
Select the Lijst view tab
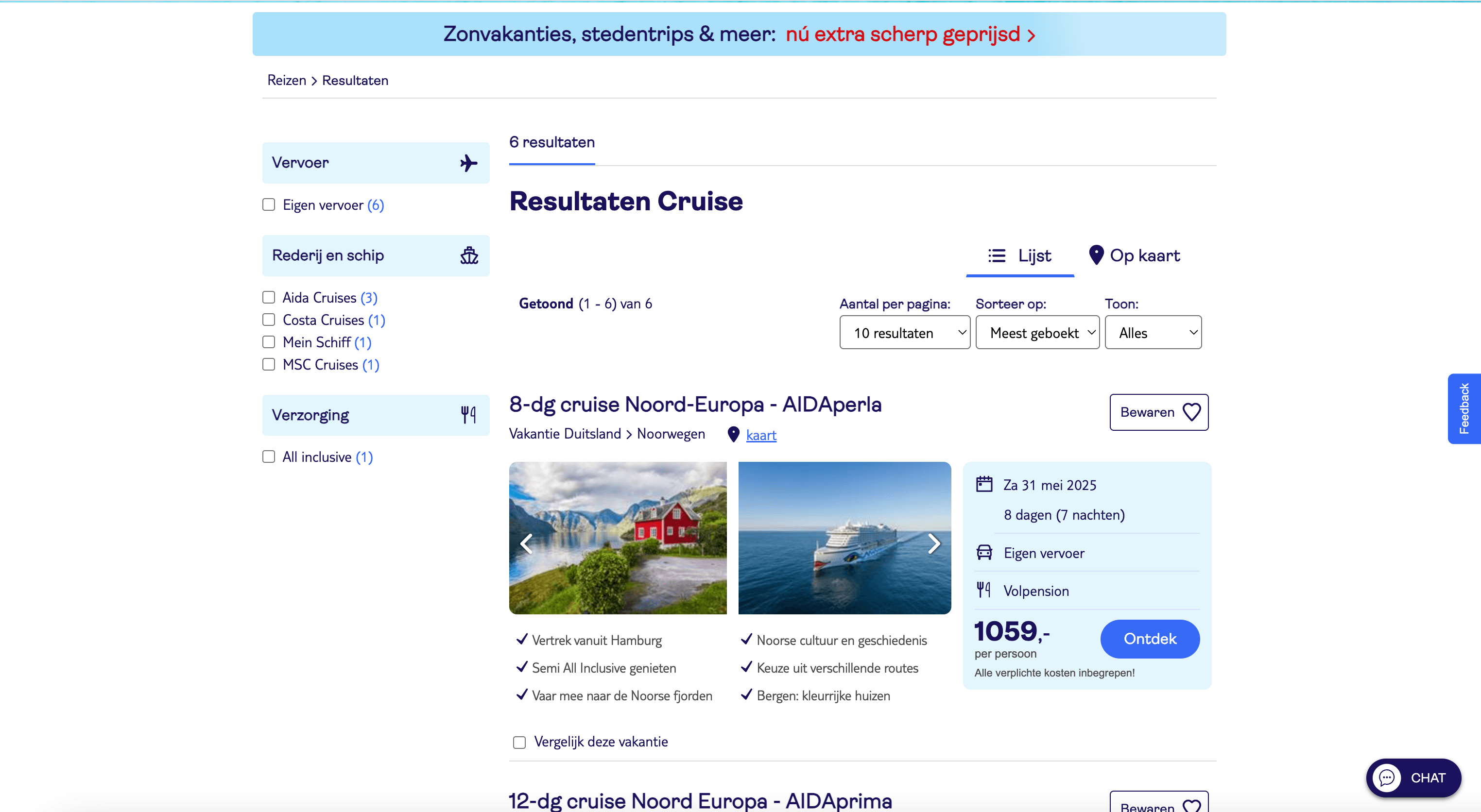pos(1020,256)
